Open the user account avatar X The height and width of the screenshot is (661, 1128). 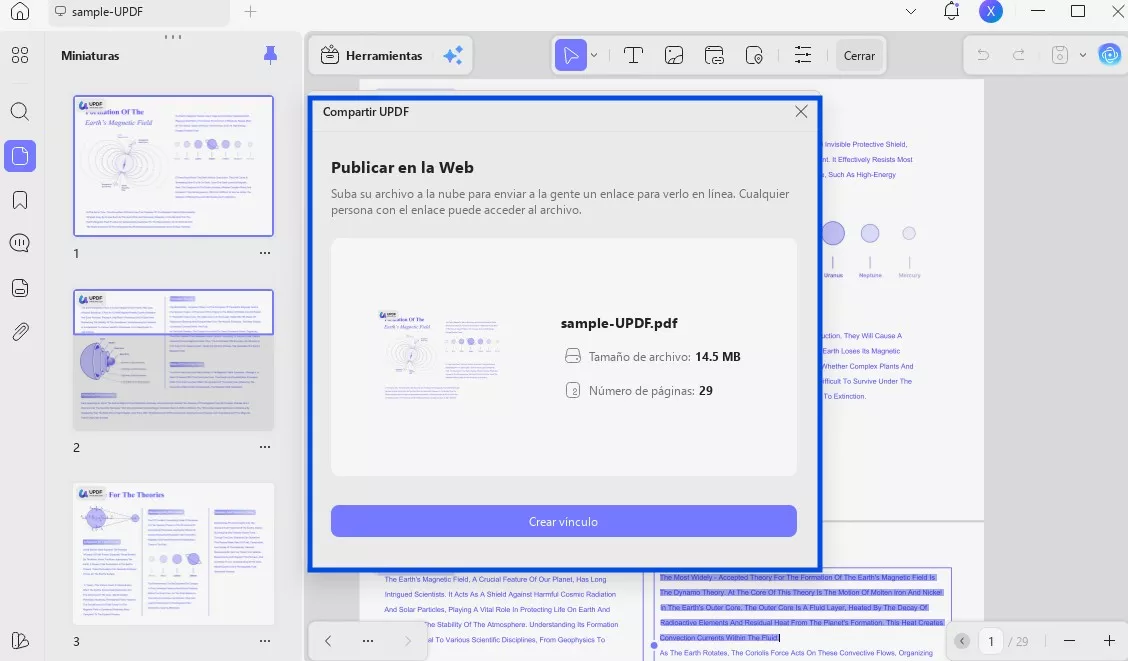[x=991, y=11]
